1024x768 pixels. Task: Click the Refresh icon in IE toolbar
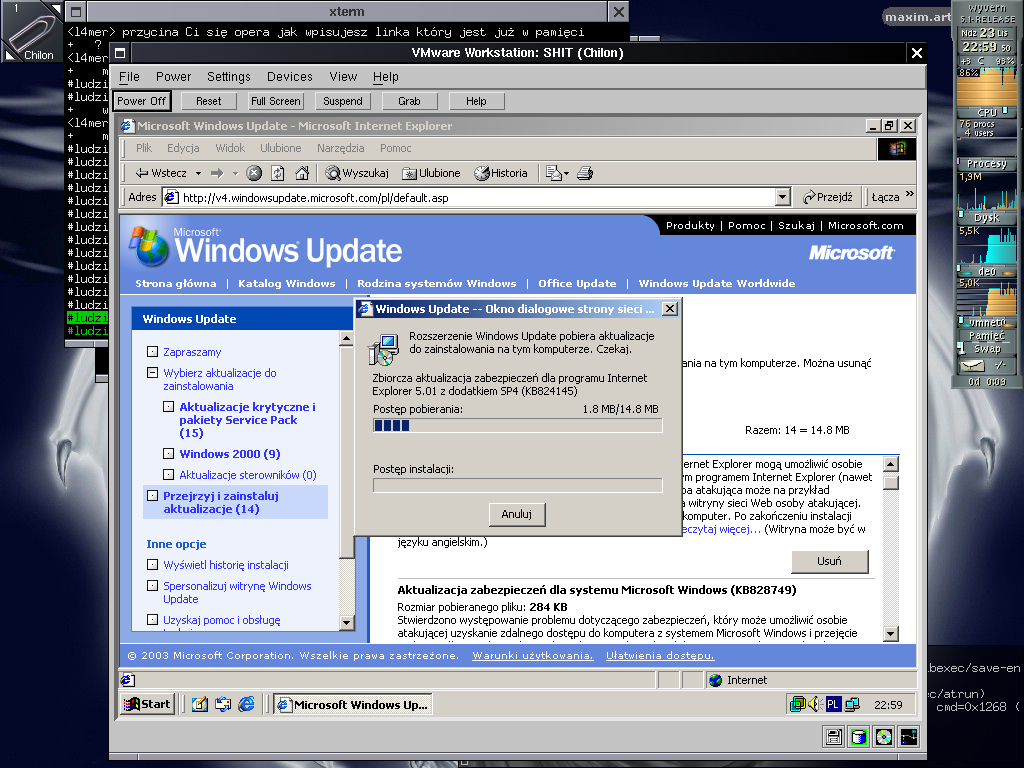point(277,173)
